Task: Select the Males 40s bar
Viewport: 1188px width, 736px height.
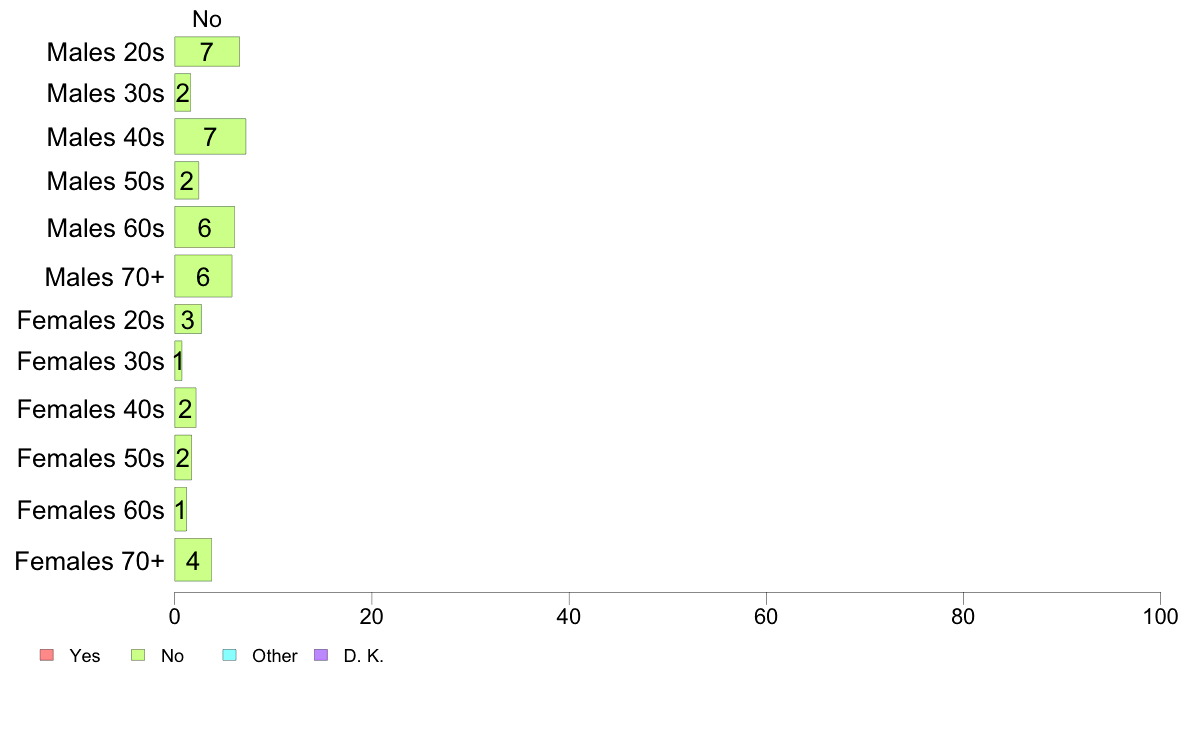Action: (x=210, y=136)
